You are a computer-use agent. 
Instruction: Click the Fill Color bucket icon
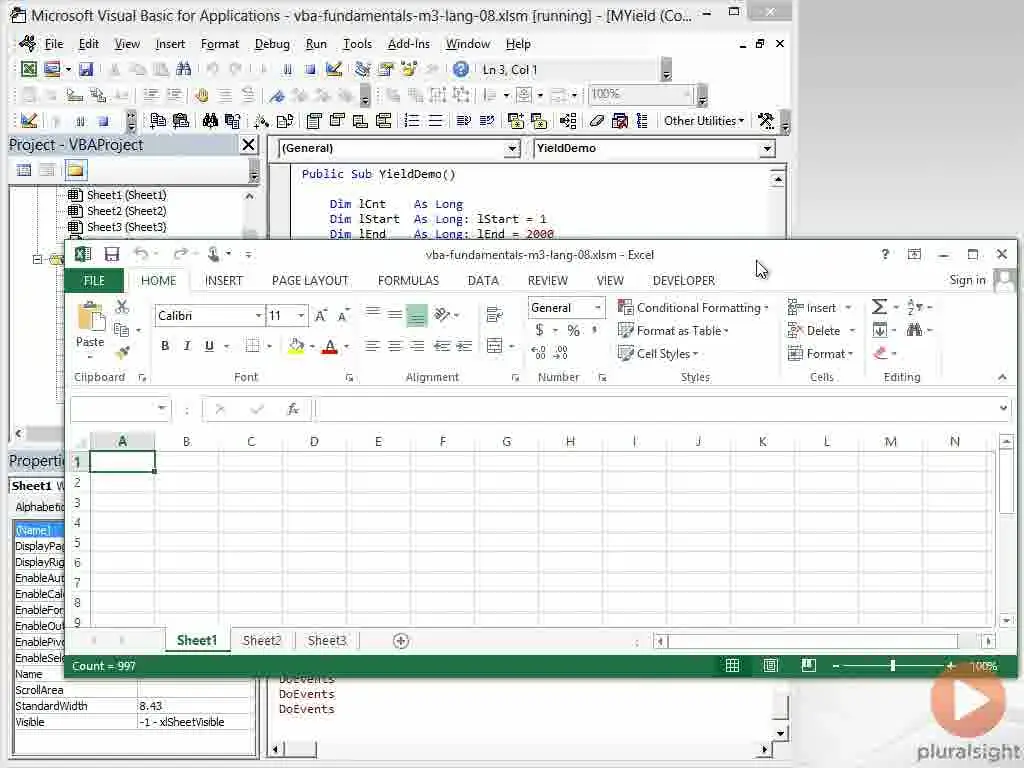(296, 346)
